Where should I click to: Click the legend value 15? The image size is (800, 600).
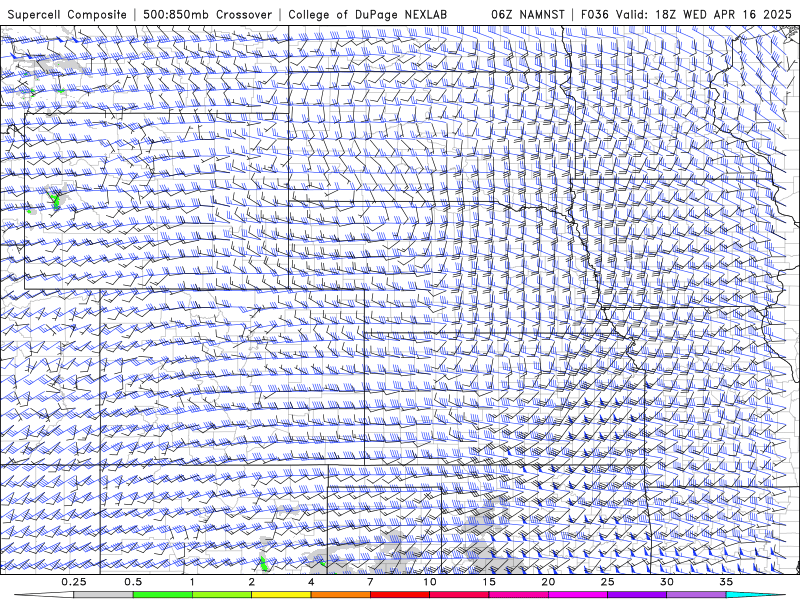(x=489, y=582)
